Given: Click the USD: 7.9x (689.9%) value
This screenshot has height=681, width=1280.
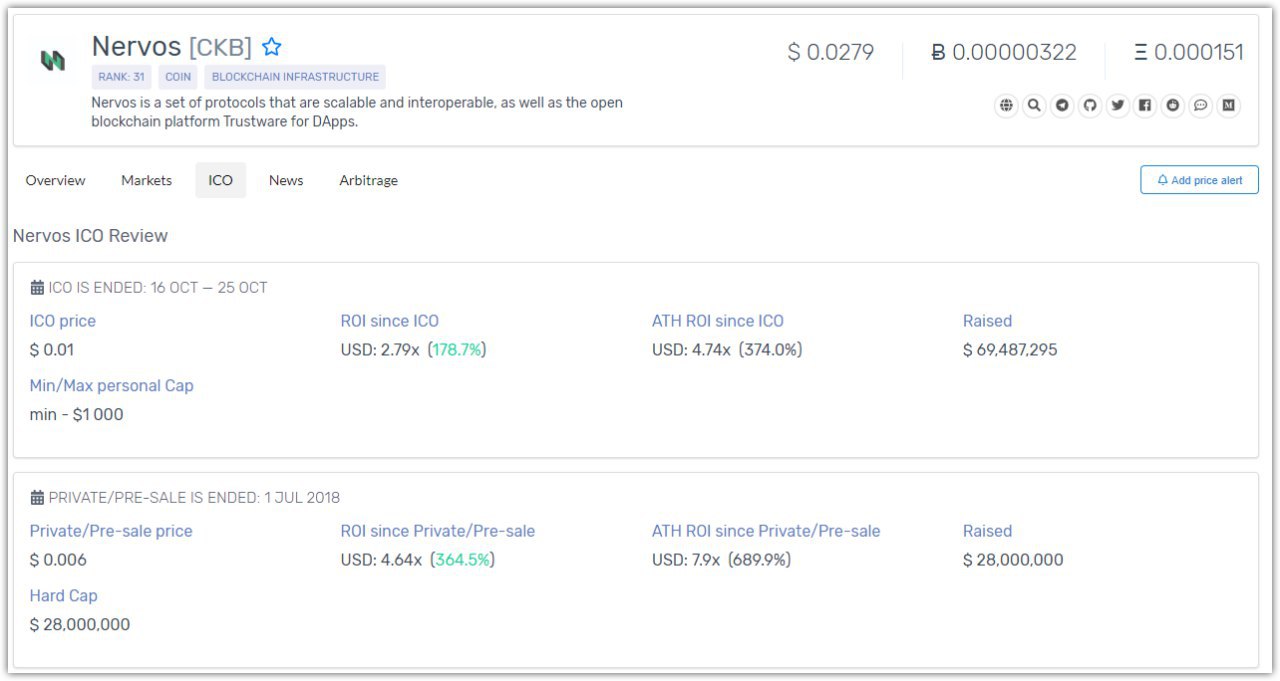Looking at the screenshot, I should [721, 560].
